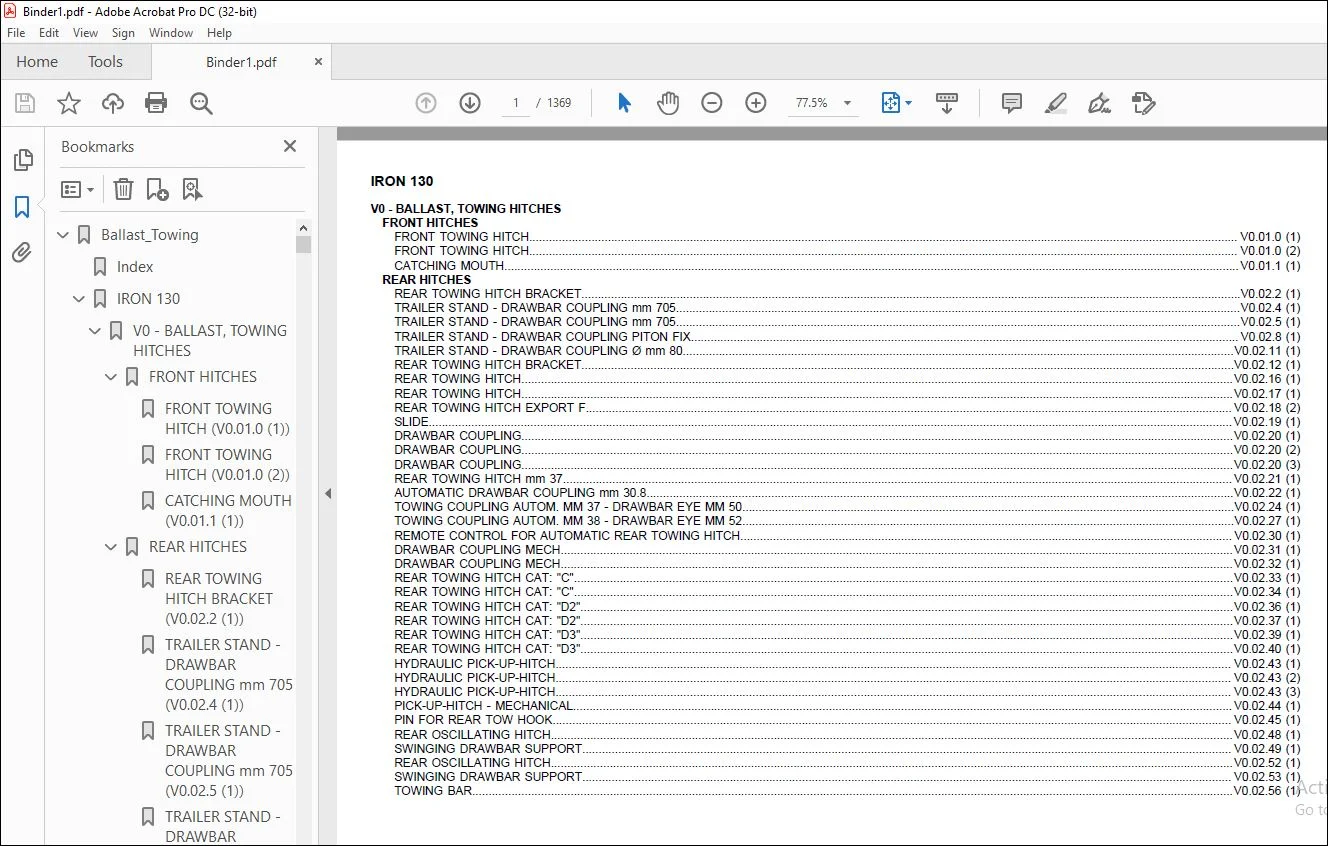This screenshot has height=846, width=1328.
Task: Open TRAILER STAND mm 705 (V0.02.5 (1)) bookmark
Action: 229,761
